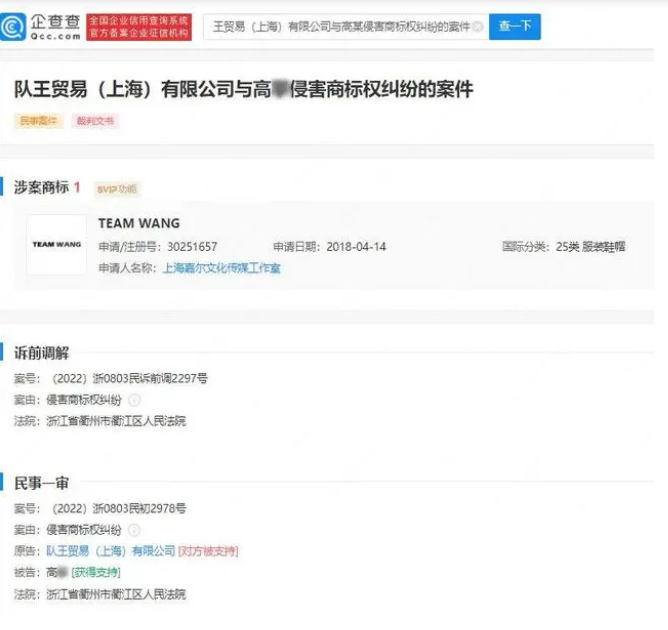Click the info icon beside 侵害商标权纠纷 under 民事一审
The image size is (668, 630).
tap(134, 530)
